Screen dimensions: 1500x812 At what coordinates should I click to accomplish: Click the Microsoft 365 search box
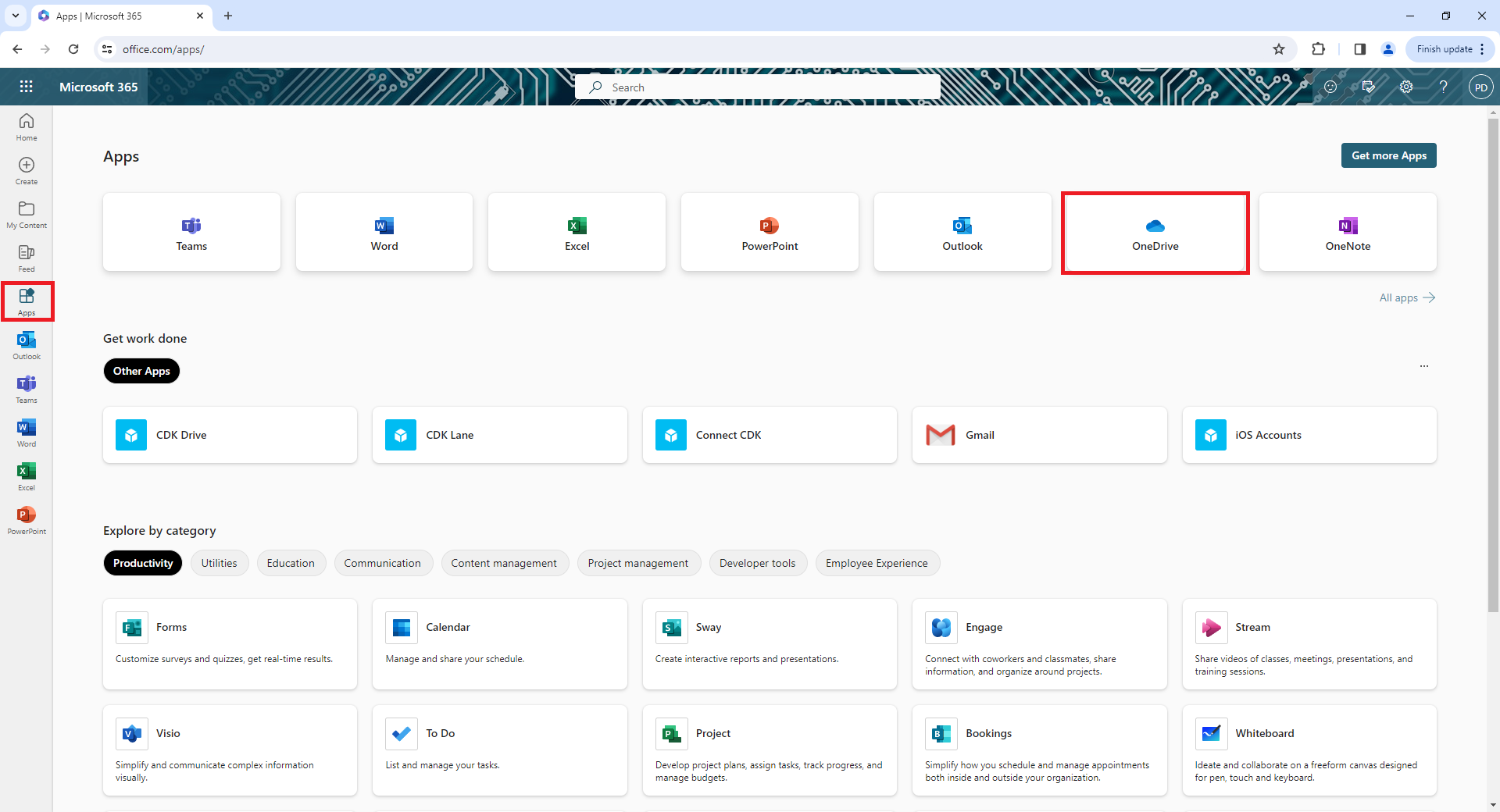pyautogui.click(x=758, y=87)
